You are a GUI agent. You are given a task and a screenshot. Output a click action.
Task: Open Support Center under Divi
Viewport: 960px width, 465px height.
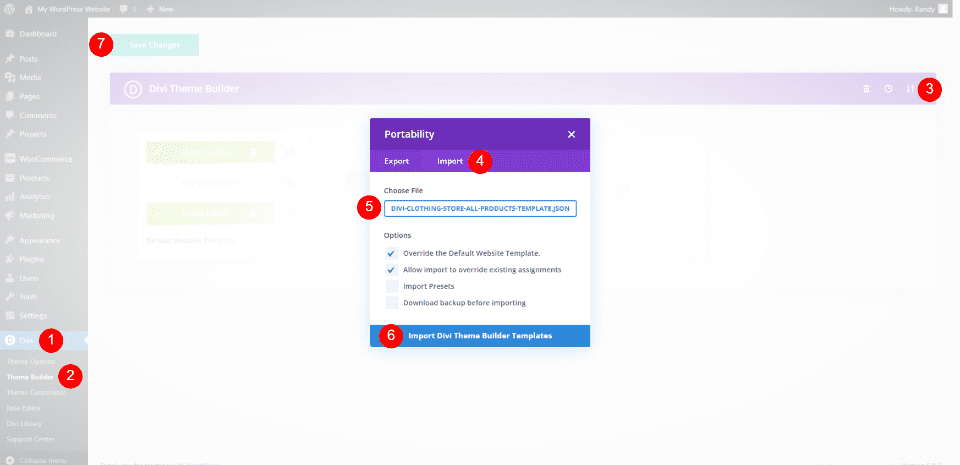31,439
